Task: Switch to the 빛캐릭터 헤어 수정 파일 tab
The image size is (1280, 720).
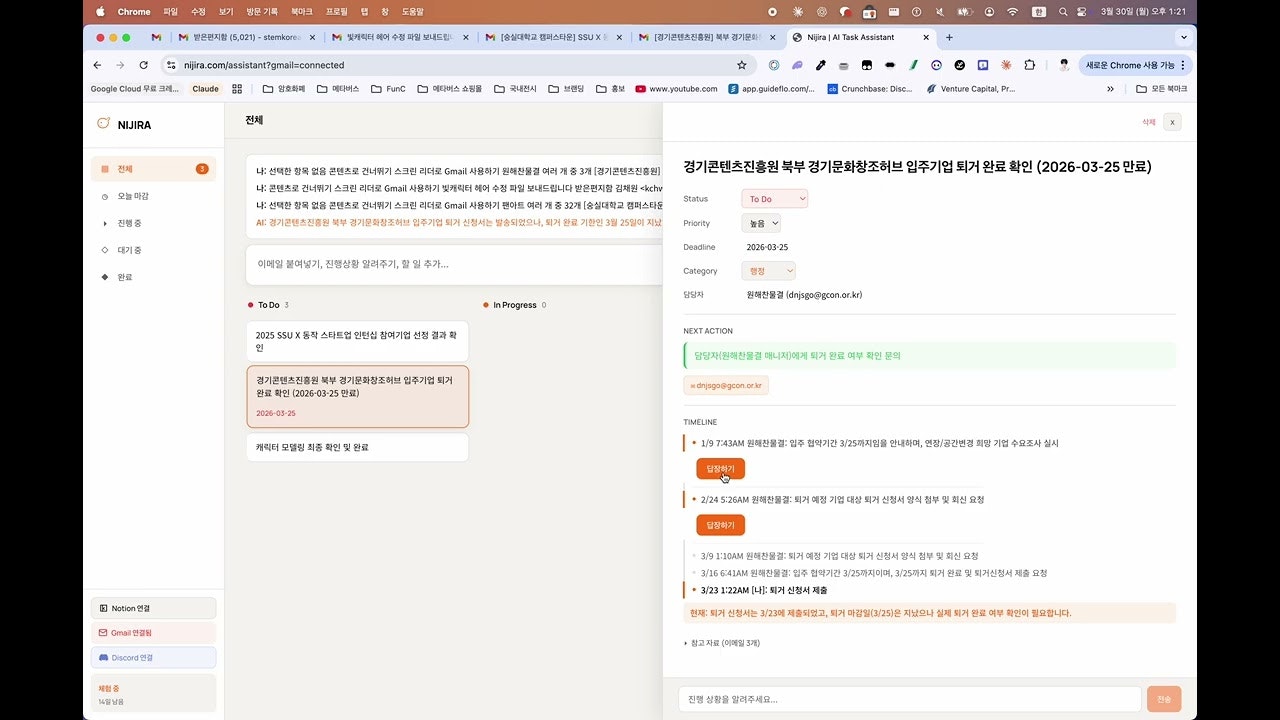Action: 399,37
